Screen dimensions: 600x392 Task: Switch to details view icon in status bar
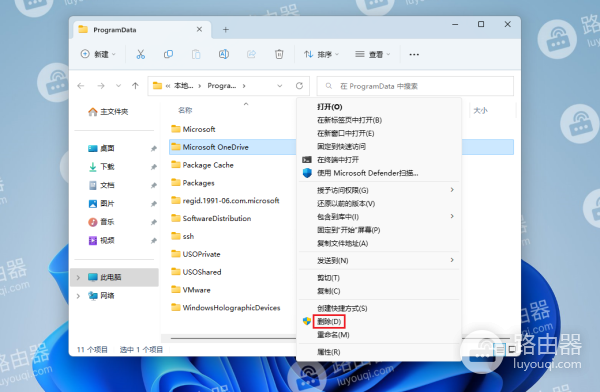coord(500,349)
